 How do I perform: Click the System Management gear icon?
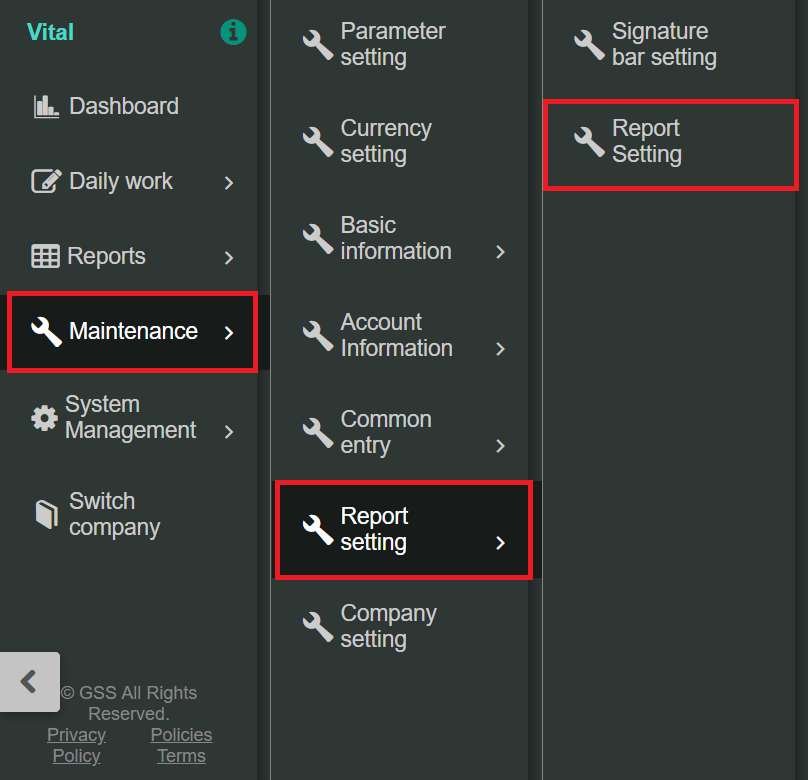pos(44,418)
